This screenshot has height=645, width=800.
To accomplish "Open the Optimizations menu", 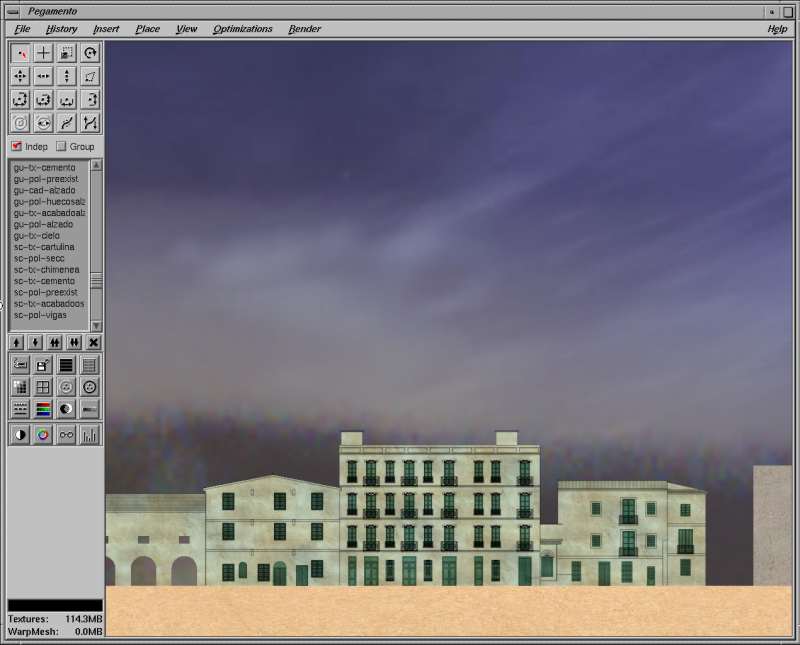I will click(x=242, y=29).
